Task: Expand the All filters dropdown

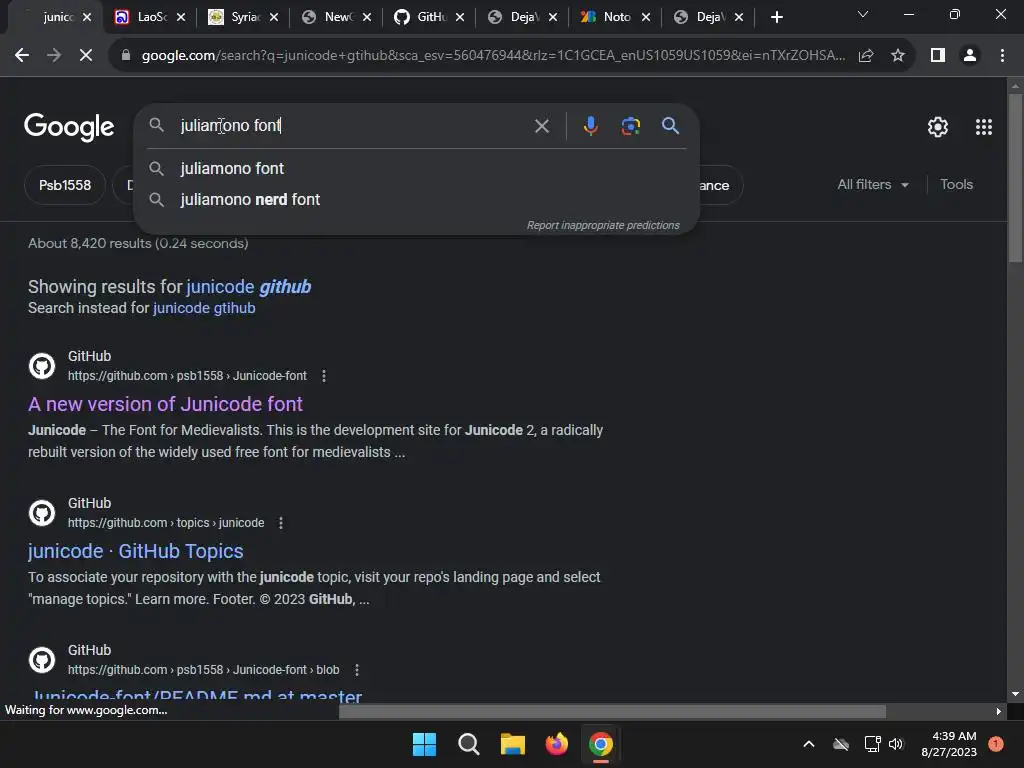Action: (x=873, y=185)
